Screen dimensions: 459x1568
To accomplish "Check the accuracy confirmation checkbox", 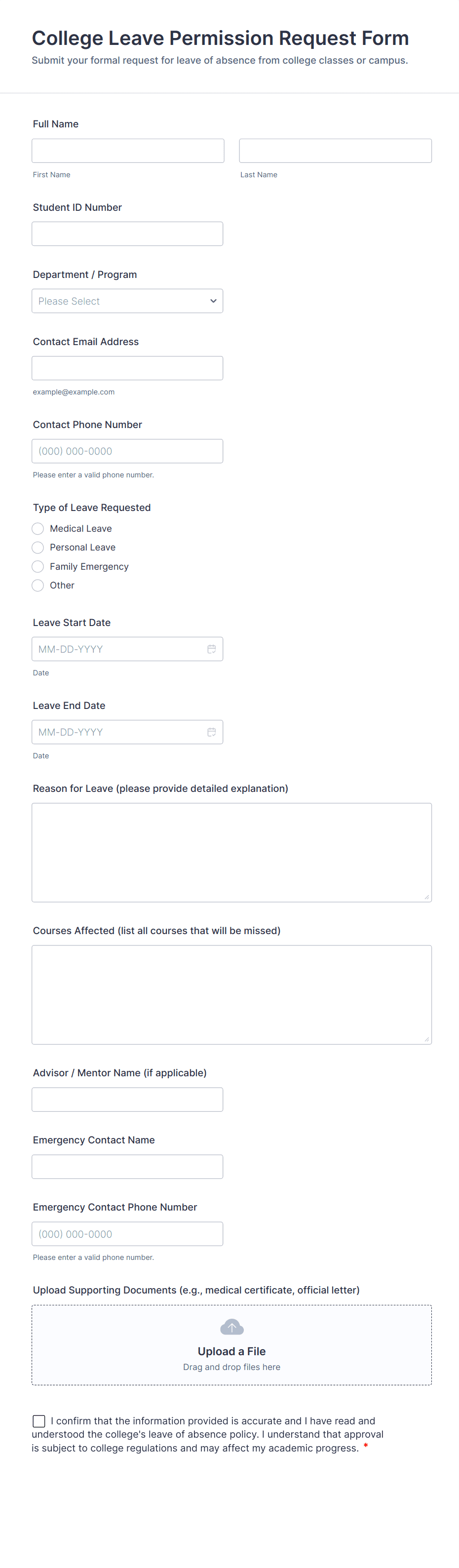I will pos(39,1421).
